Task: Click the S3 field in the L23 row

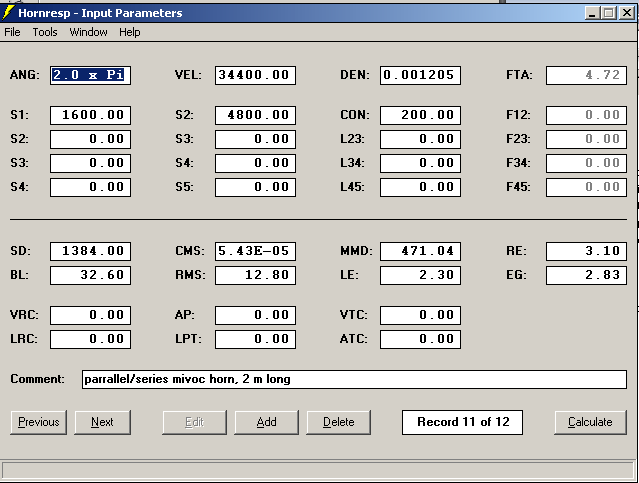Action: 256,139
